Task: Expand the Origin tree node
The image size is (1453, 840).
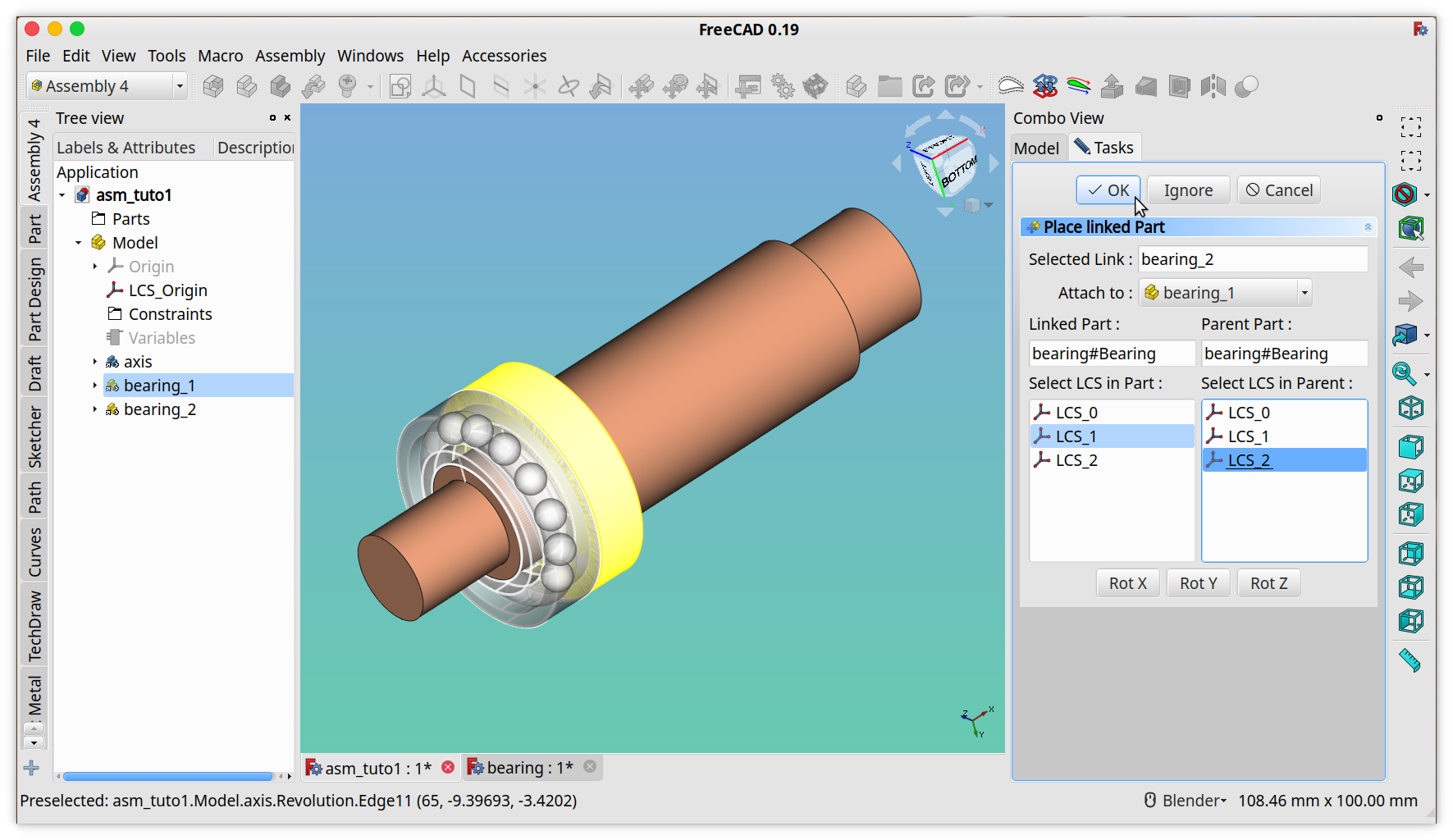Action: (x=95, y=267)
